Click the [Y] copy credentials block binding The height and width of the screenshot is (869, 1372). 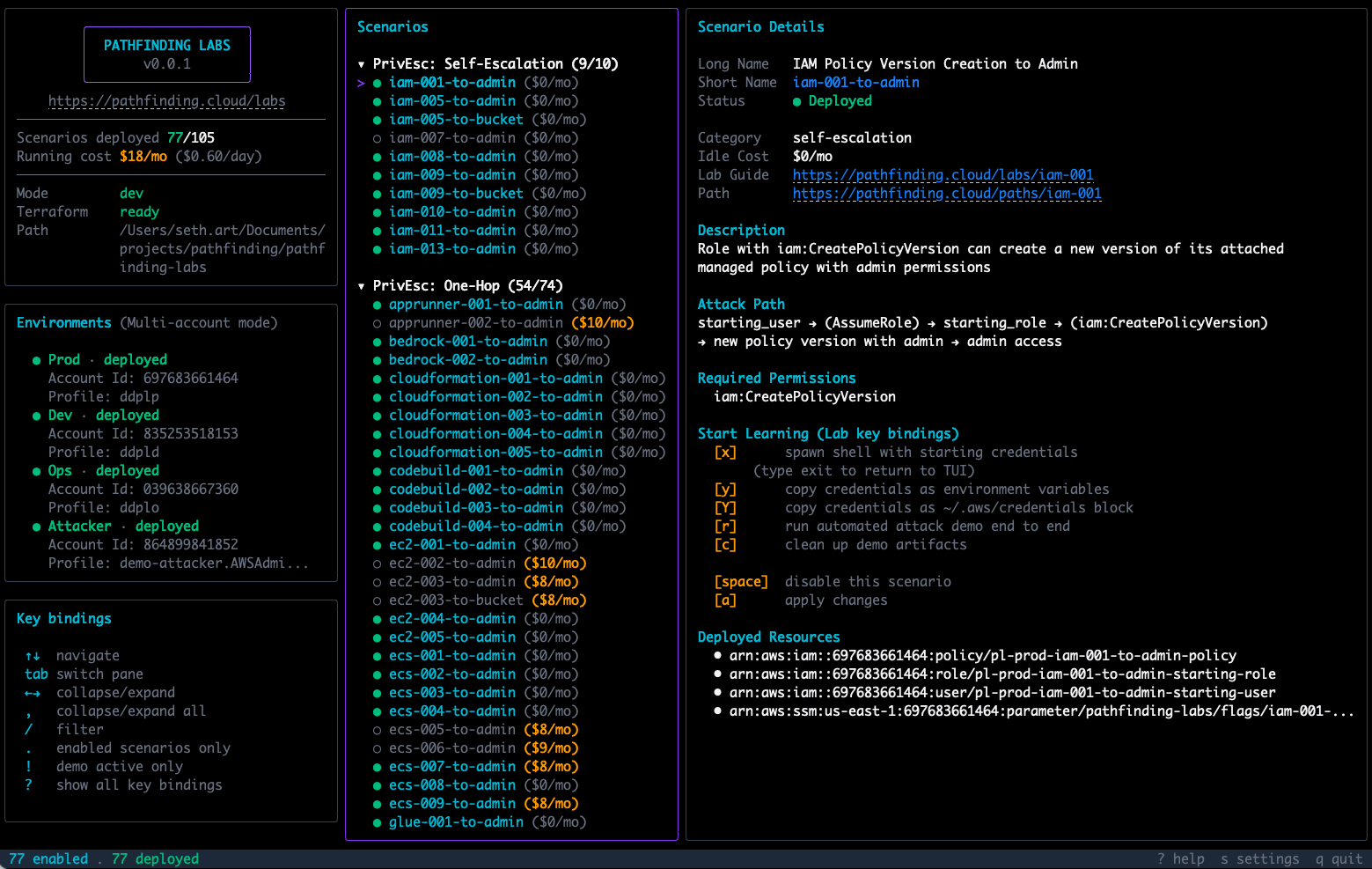[725, 508]
